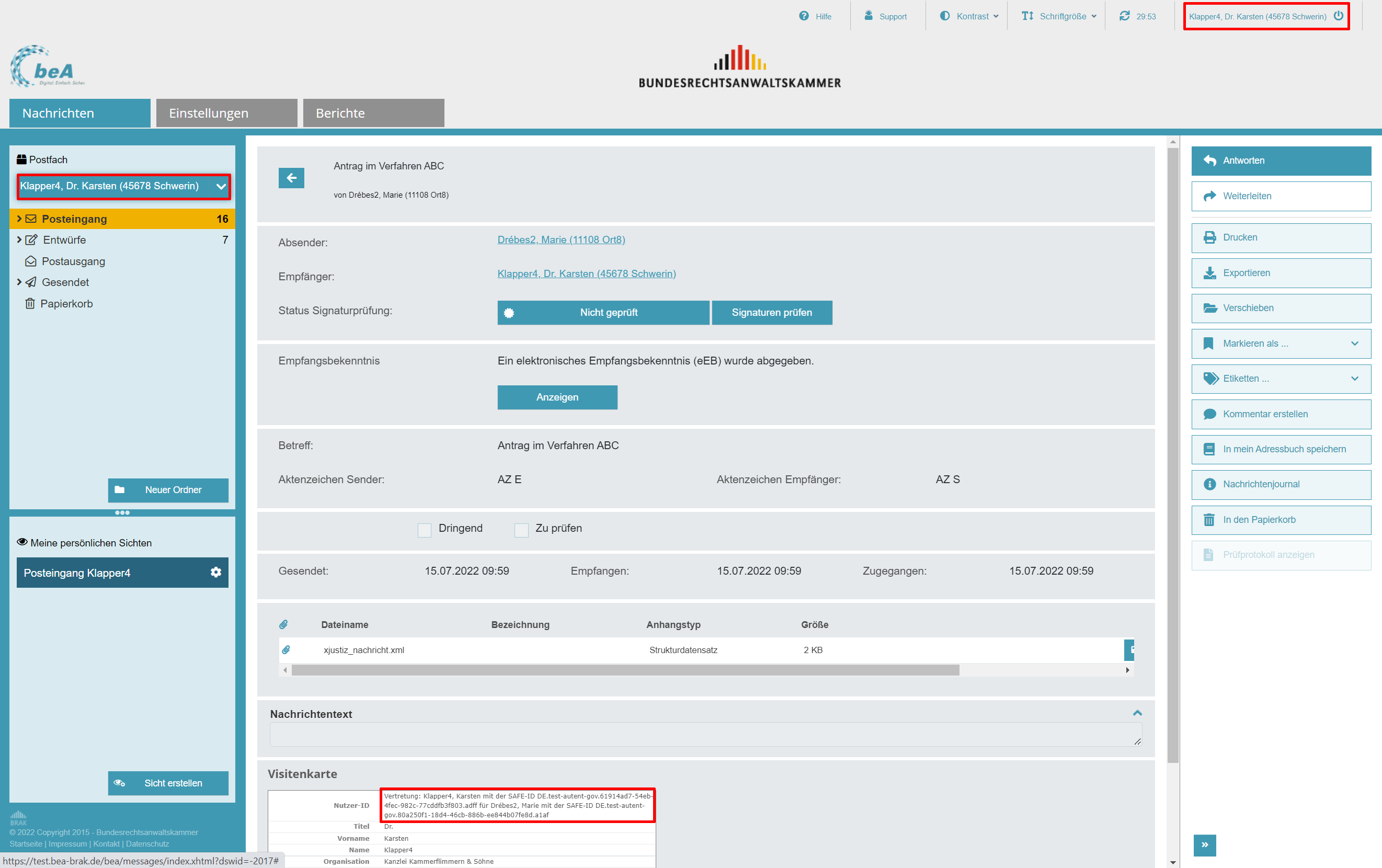Click the back arrow icon beside subject

pyautogui.click(x=291, y=178)
